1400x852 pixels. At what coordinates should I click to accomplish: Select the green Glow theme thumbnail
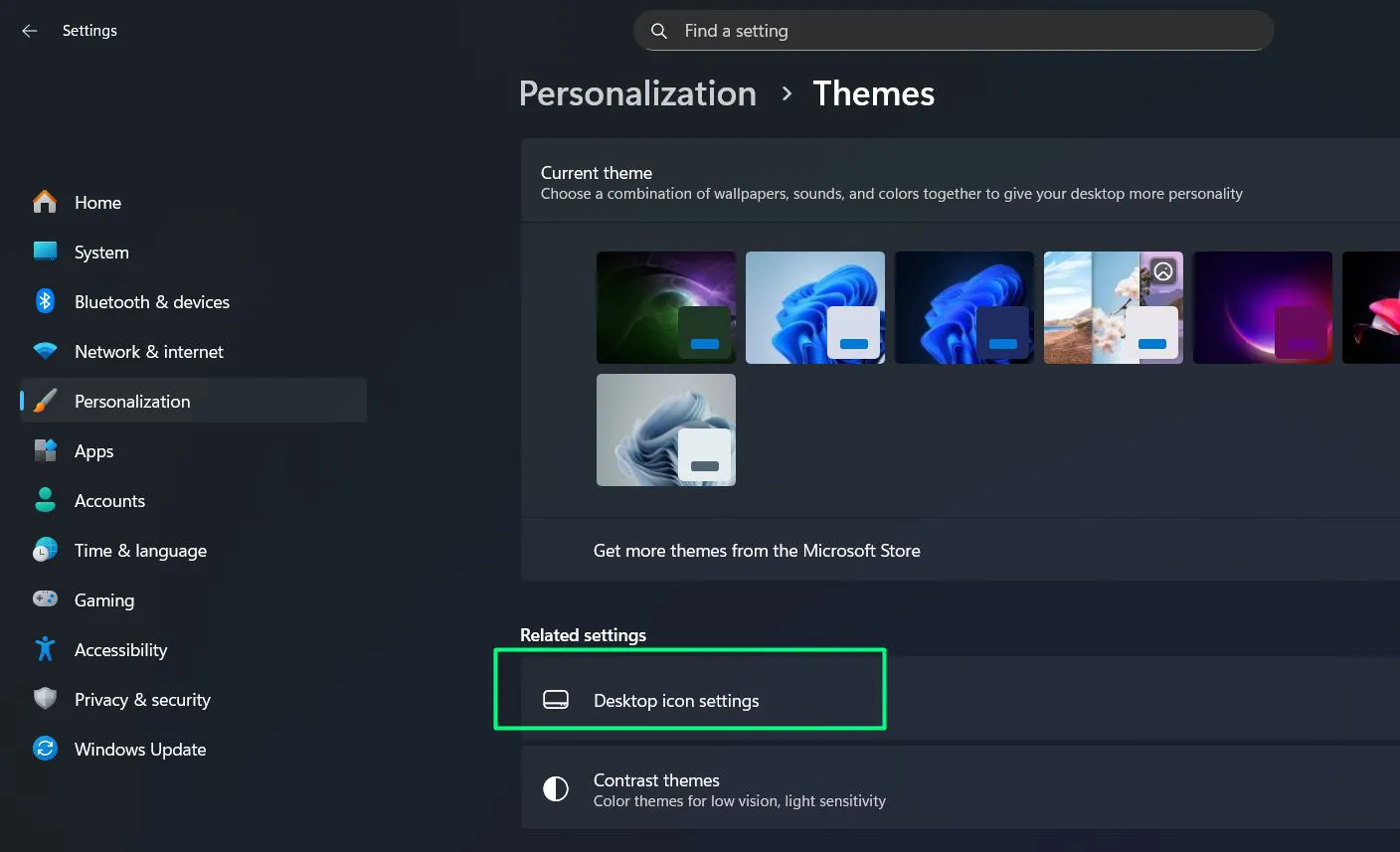pos(666,307)
